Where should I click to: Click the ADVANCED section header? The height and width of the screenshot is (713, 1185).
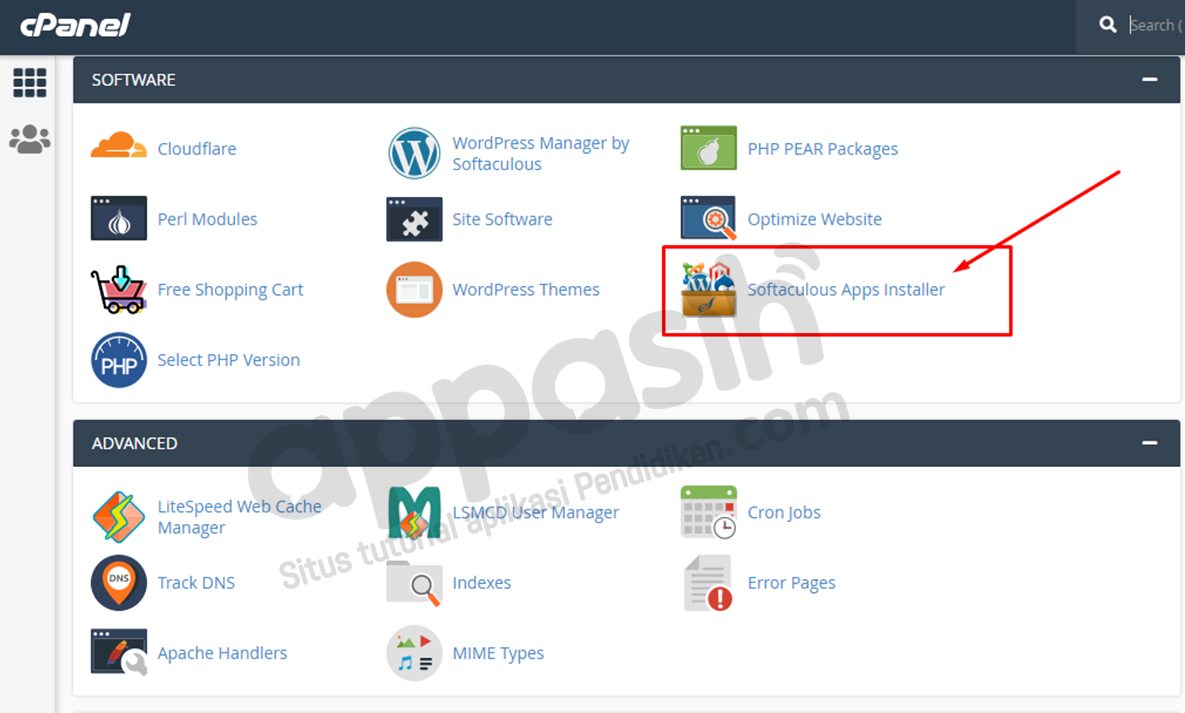point(627,443)
